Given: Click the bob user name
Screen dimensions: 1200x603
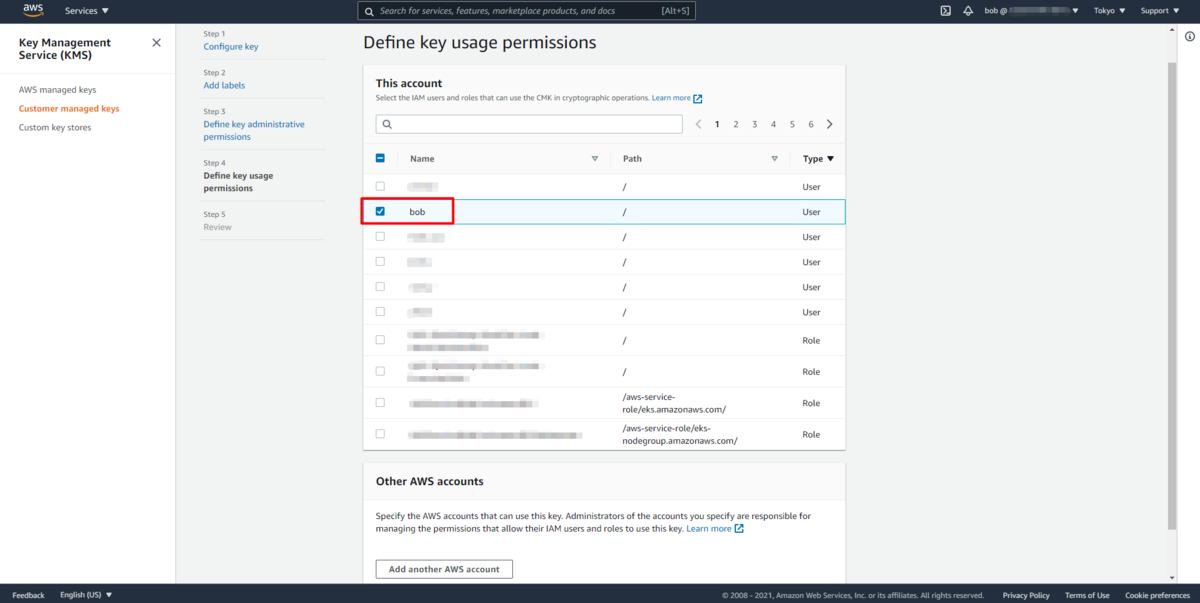Looking at the screenshot, I should click(x=417, y=212).
